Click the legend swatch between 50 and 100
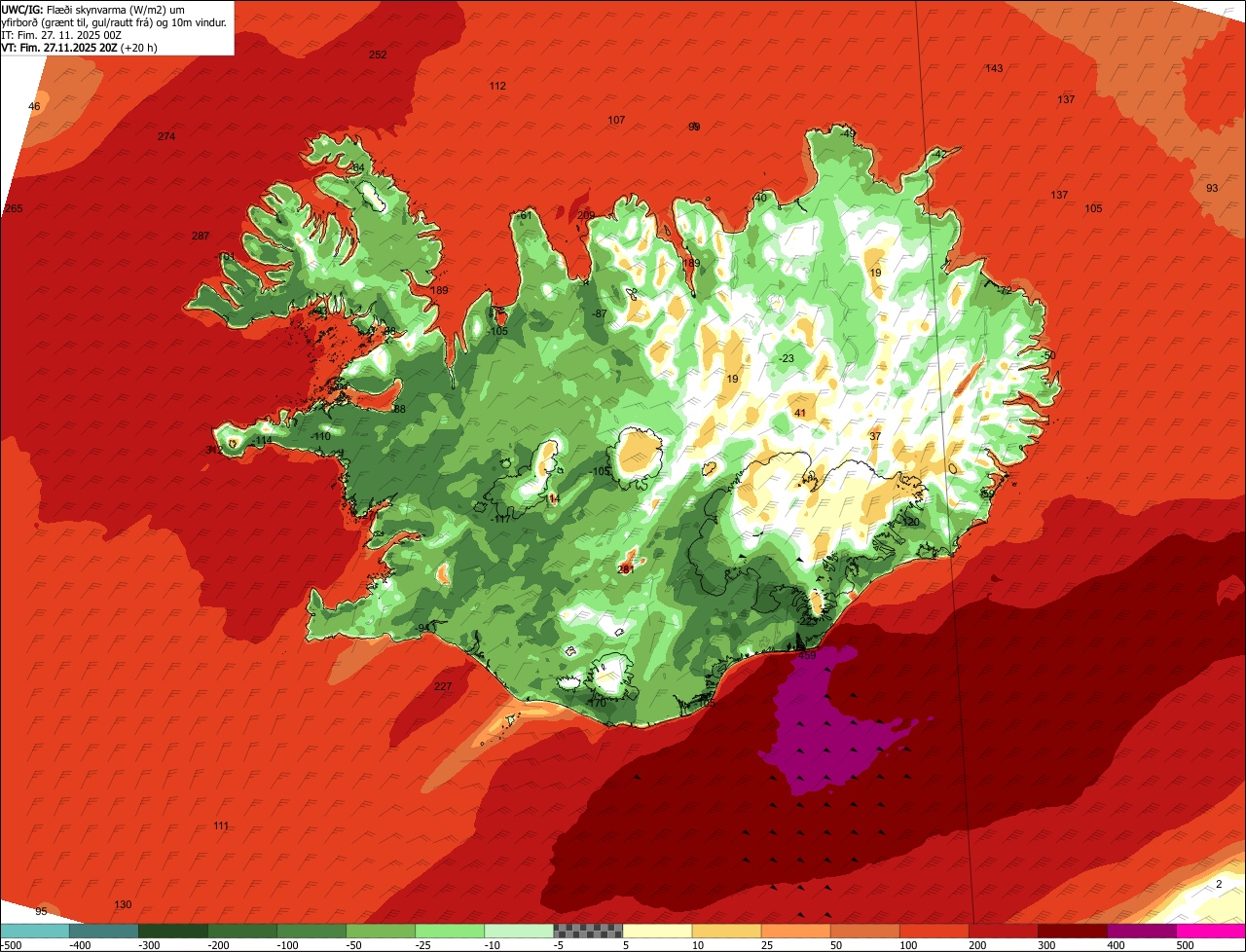Screen dimensions: 1246x952 click(864, 930)
